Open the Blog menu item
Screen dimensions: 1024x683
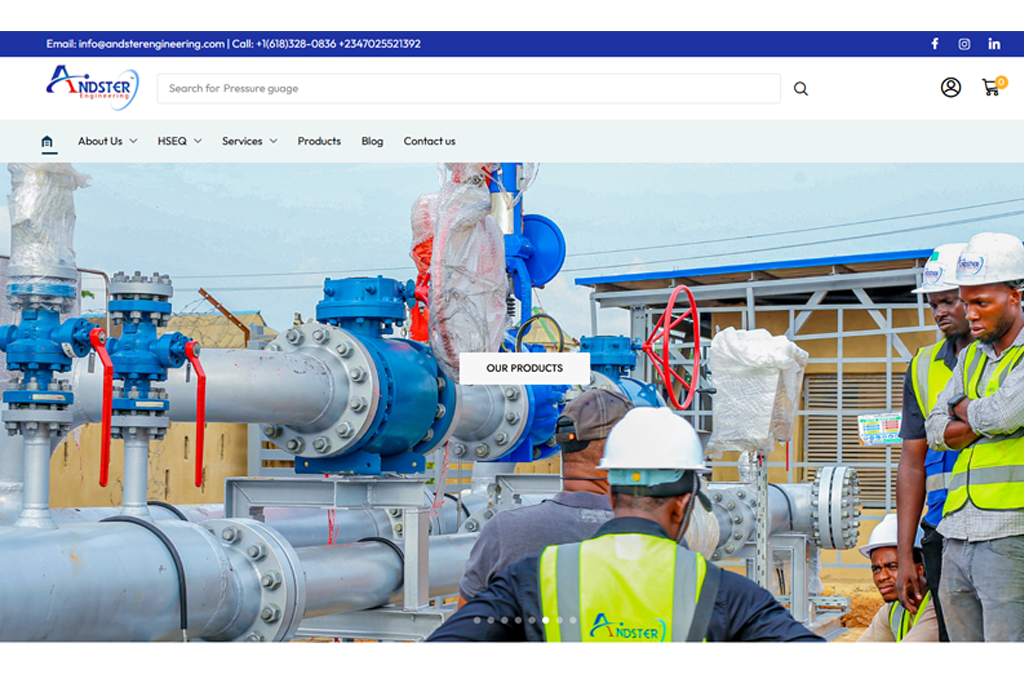[x=372, y=141]
